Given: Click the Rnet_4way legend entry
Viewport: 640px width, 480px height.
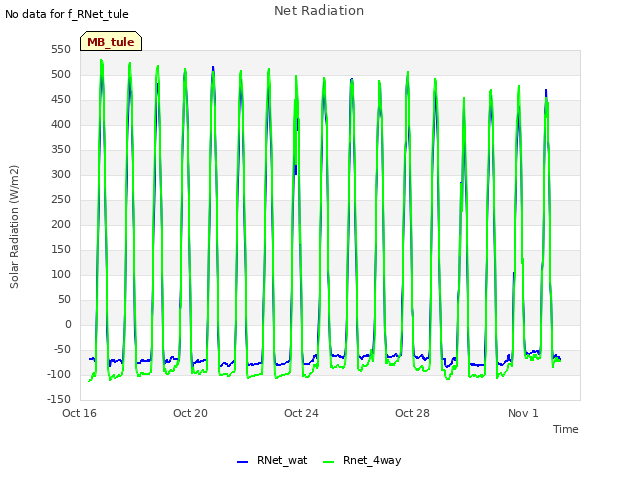Looking at the screenshot, I should (x=362, y=460).
